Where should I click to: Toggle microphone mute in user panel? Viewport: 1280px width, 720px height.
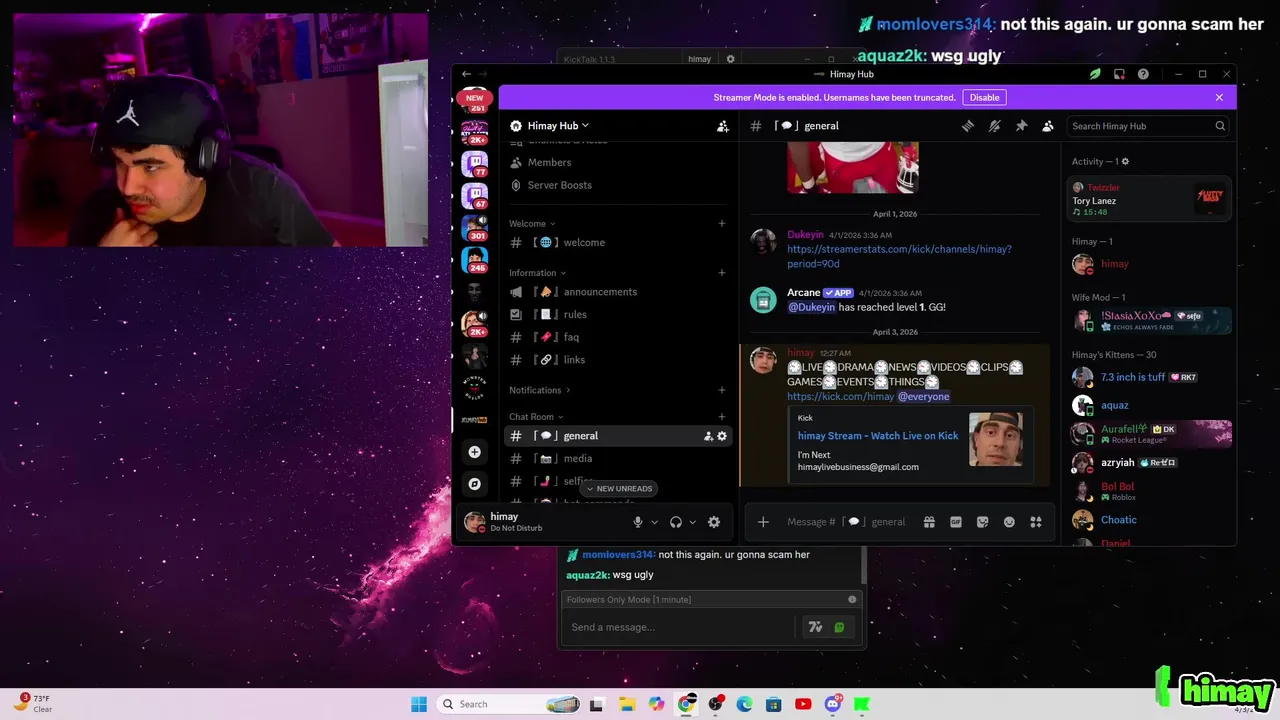coord(638,522)
